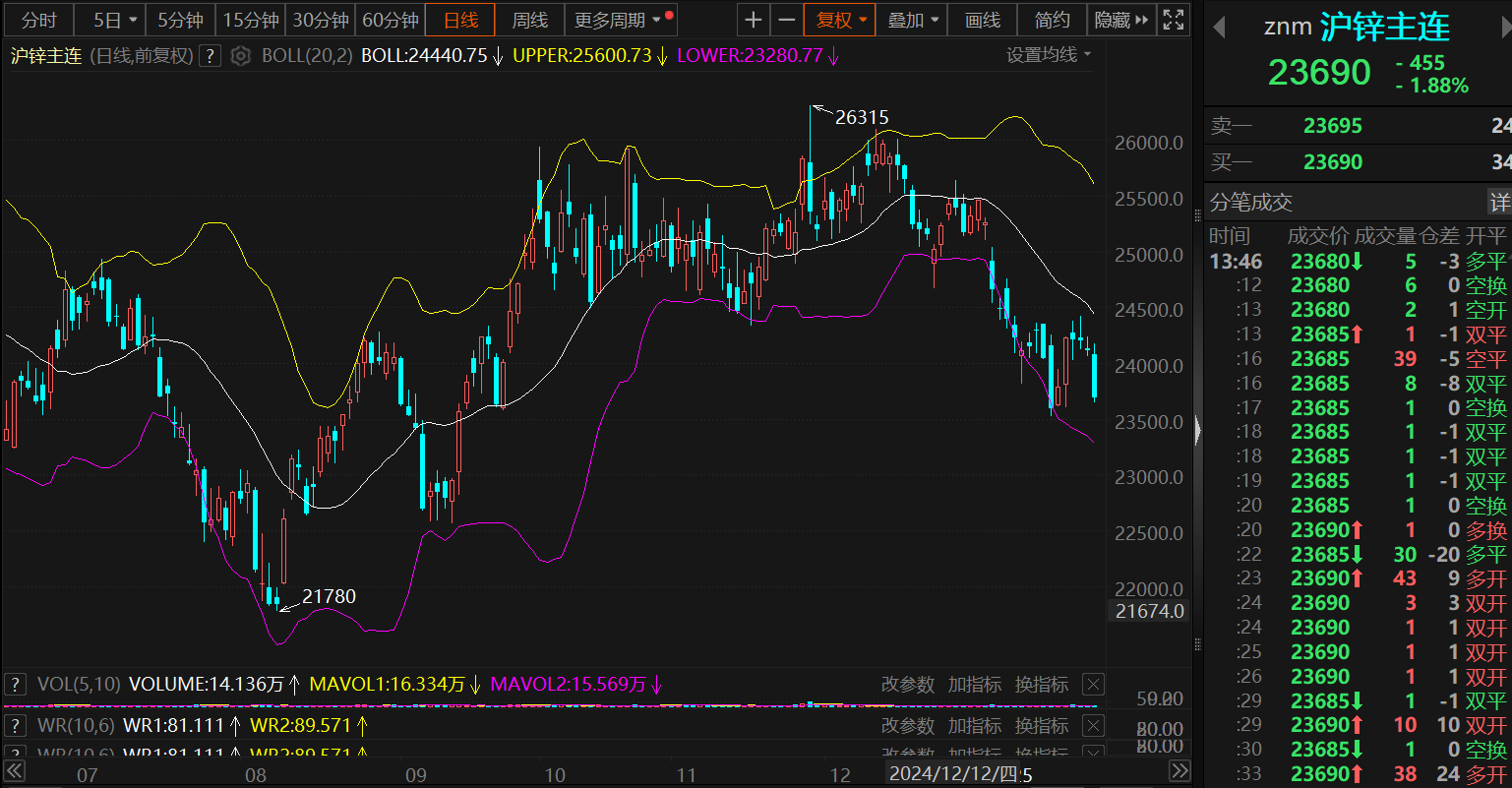Expand the 设置均线 dropdown
Screen dimensions: 1512x788
tap(1049, 55)
